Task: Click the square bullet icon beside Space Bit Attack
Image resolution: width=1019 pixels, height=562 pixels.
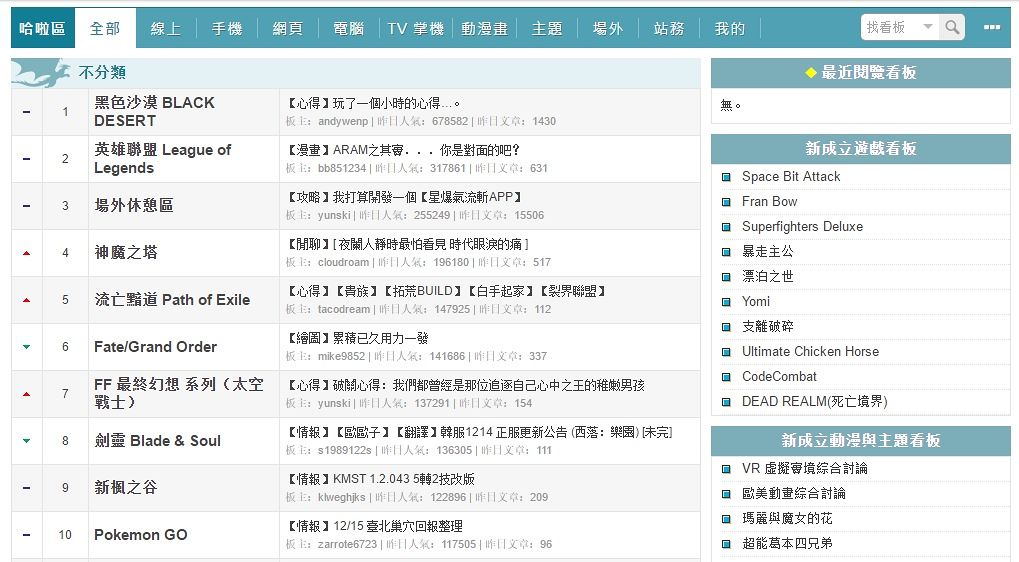Action: pos(727,177)
